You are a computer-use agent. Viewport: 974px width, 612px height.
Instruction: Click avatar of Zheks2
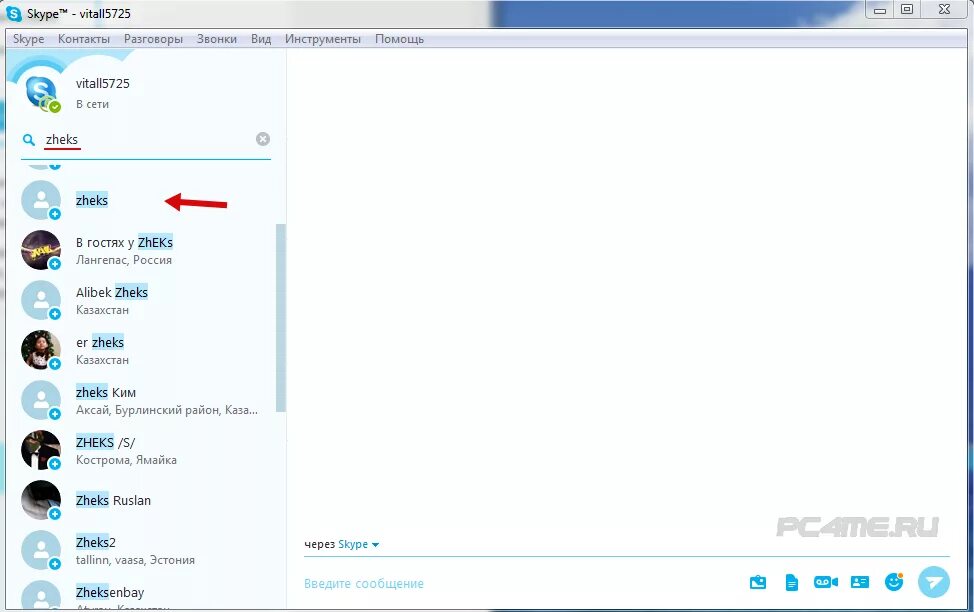41,550
